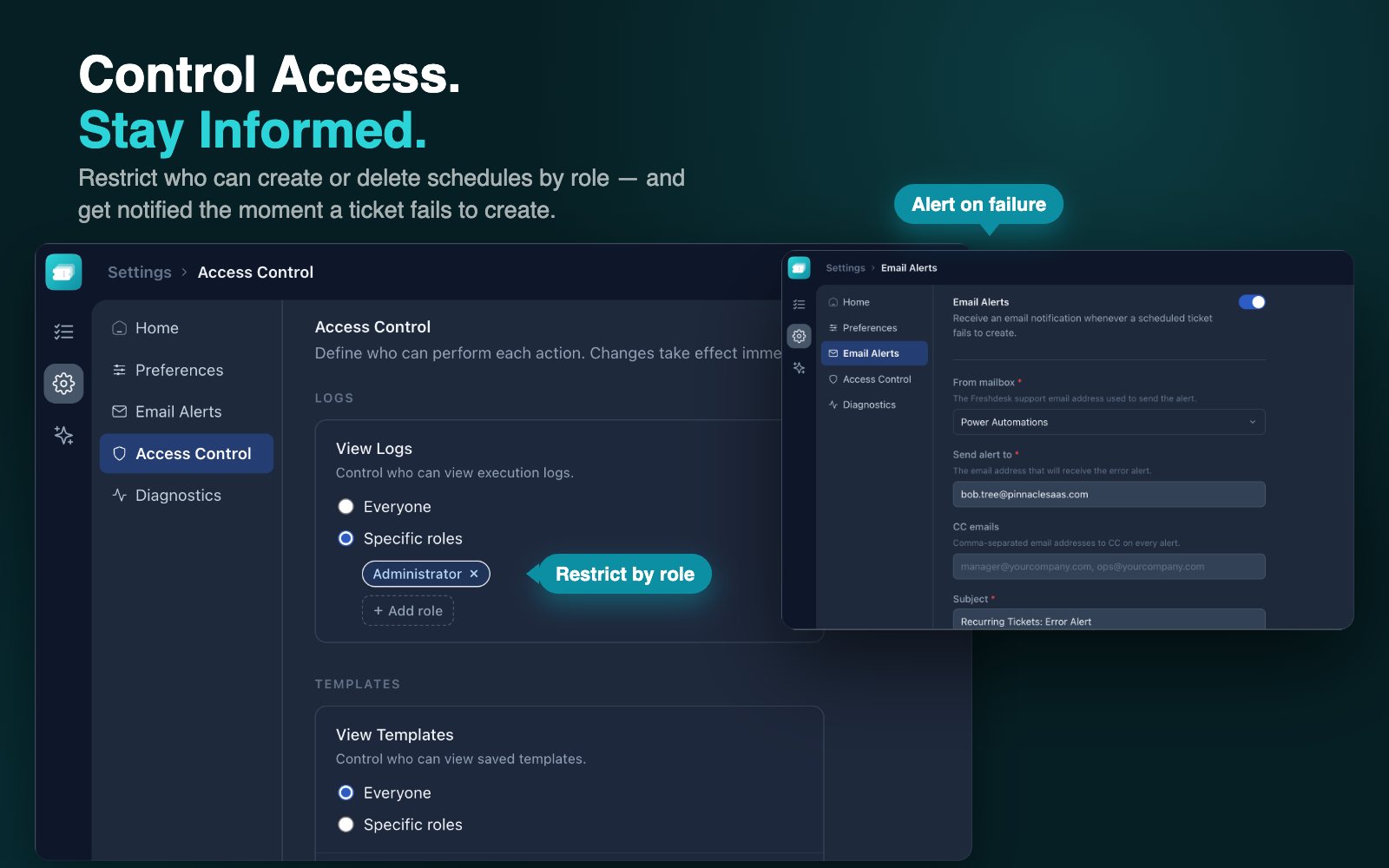Select Specific roles radio under View Templates

click(x=346, y=825)
